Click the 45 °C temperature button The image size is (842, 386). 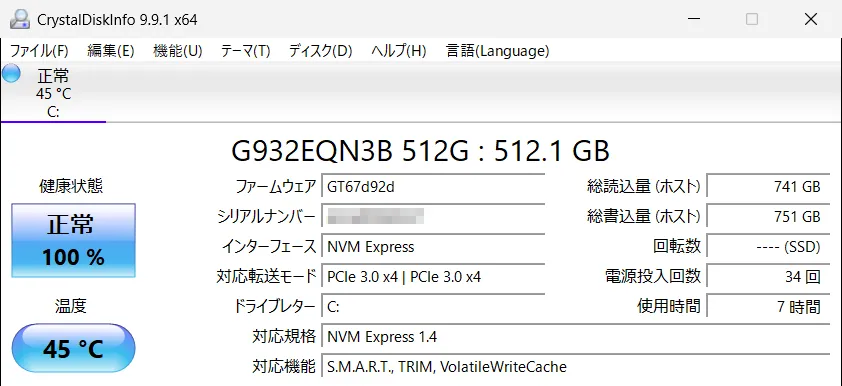[74, 348]
